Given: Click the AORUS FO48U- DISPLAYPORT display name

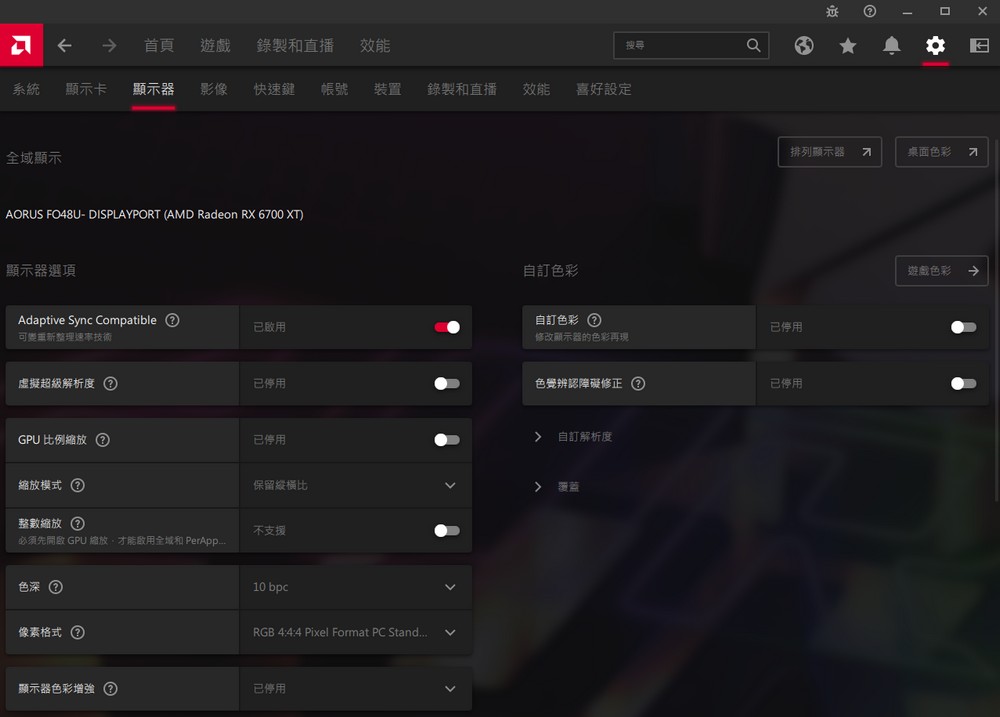Looking at the screenshot, I should tap(154, 214).
